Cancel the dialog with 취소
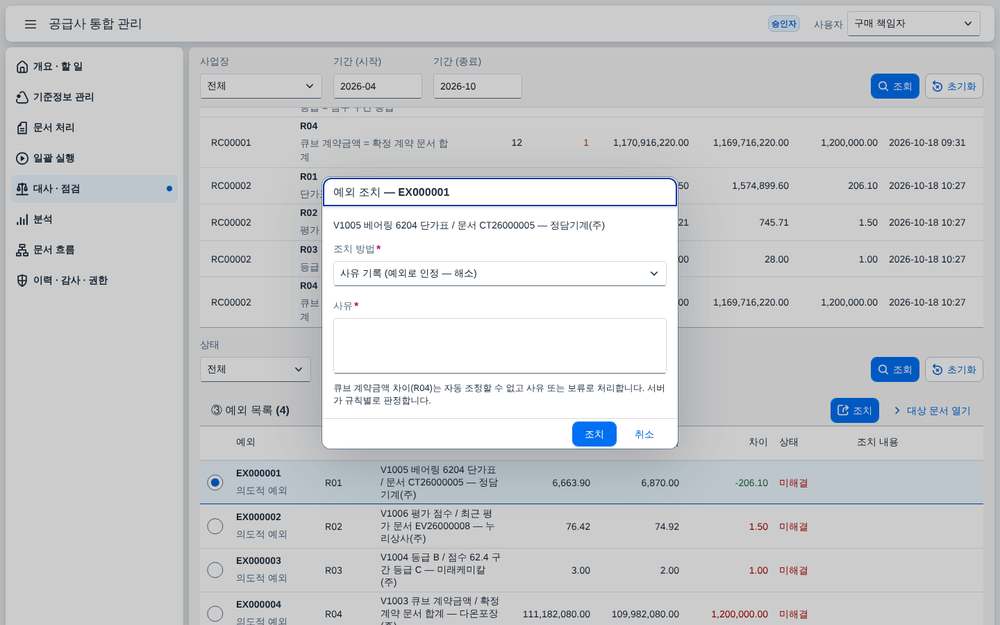The image size is (1000, 625). click(644, 434)
